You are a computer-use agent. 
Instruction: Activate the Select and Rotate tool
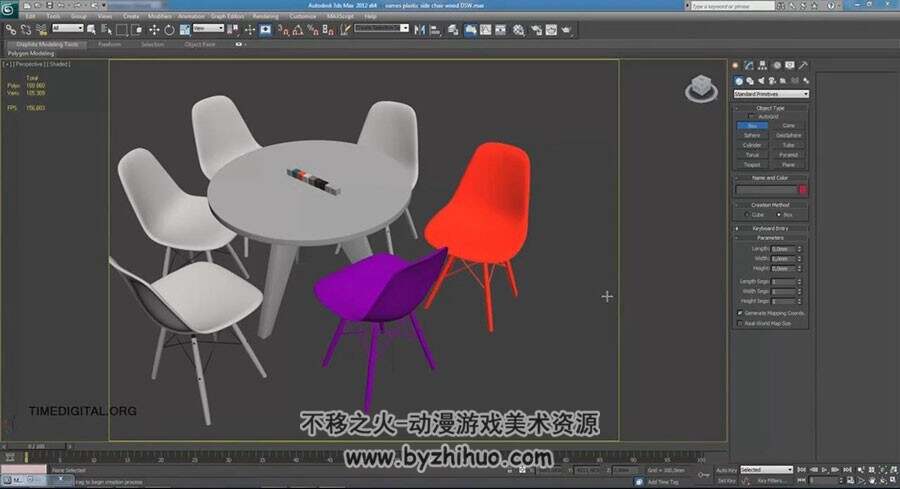169,29
